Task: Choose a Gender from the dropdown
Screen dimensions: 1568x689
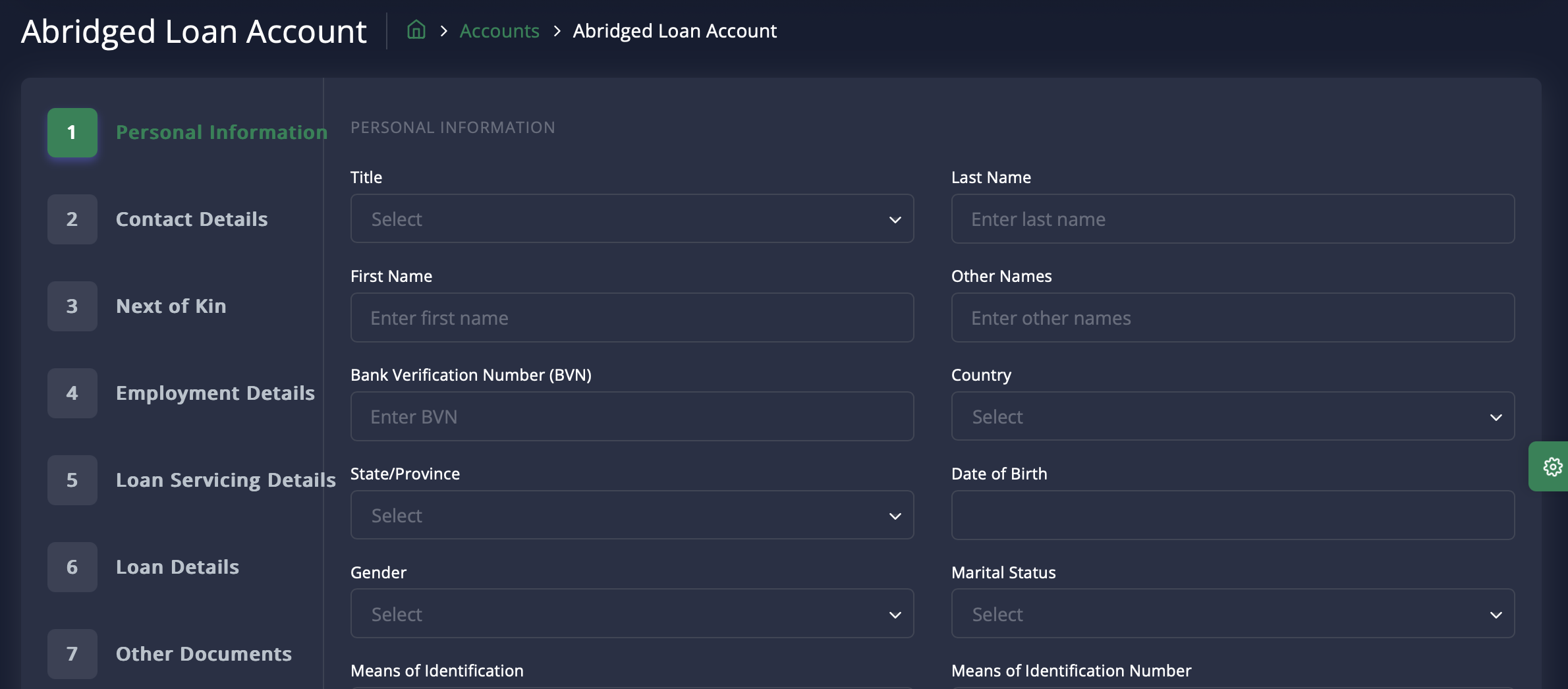Action: (631, 614)
